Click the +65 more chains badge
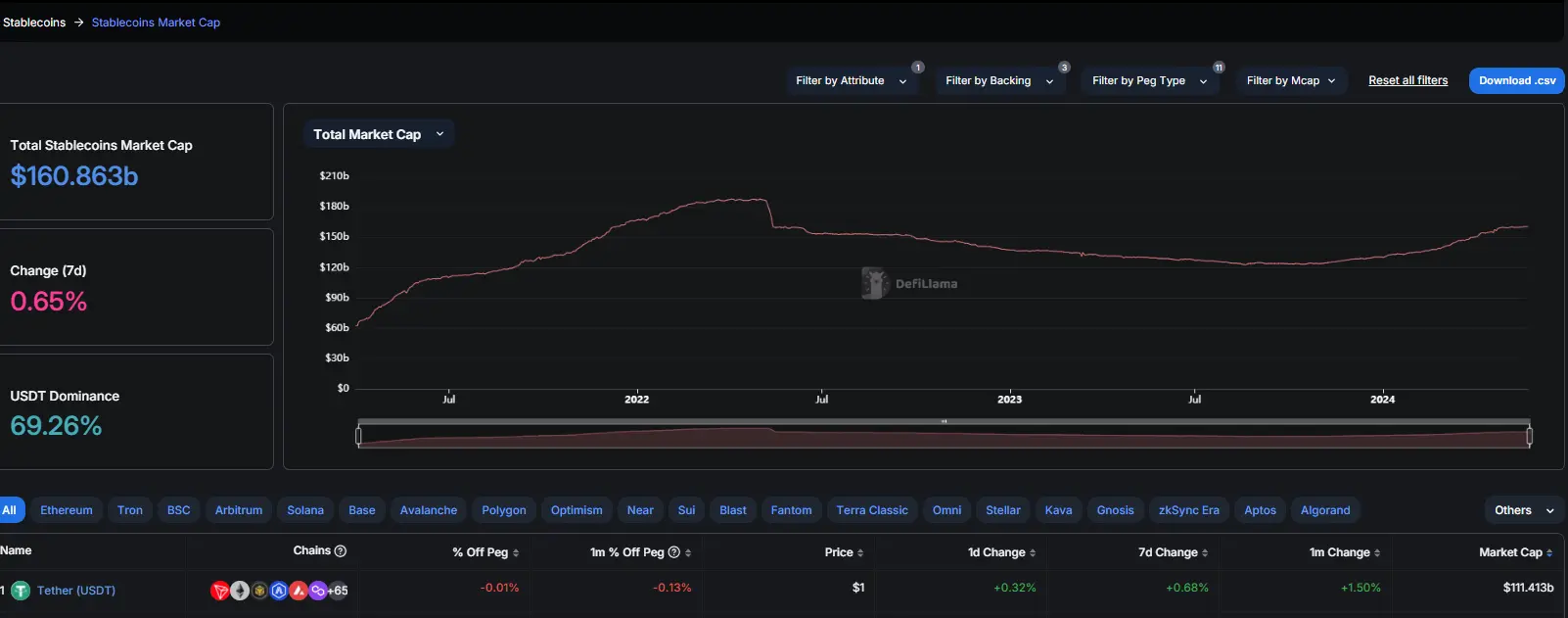Screen dimensions: 1568x618 click(x=338, y=591)
